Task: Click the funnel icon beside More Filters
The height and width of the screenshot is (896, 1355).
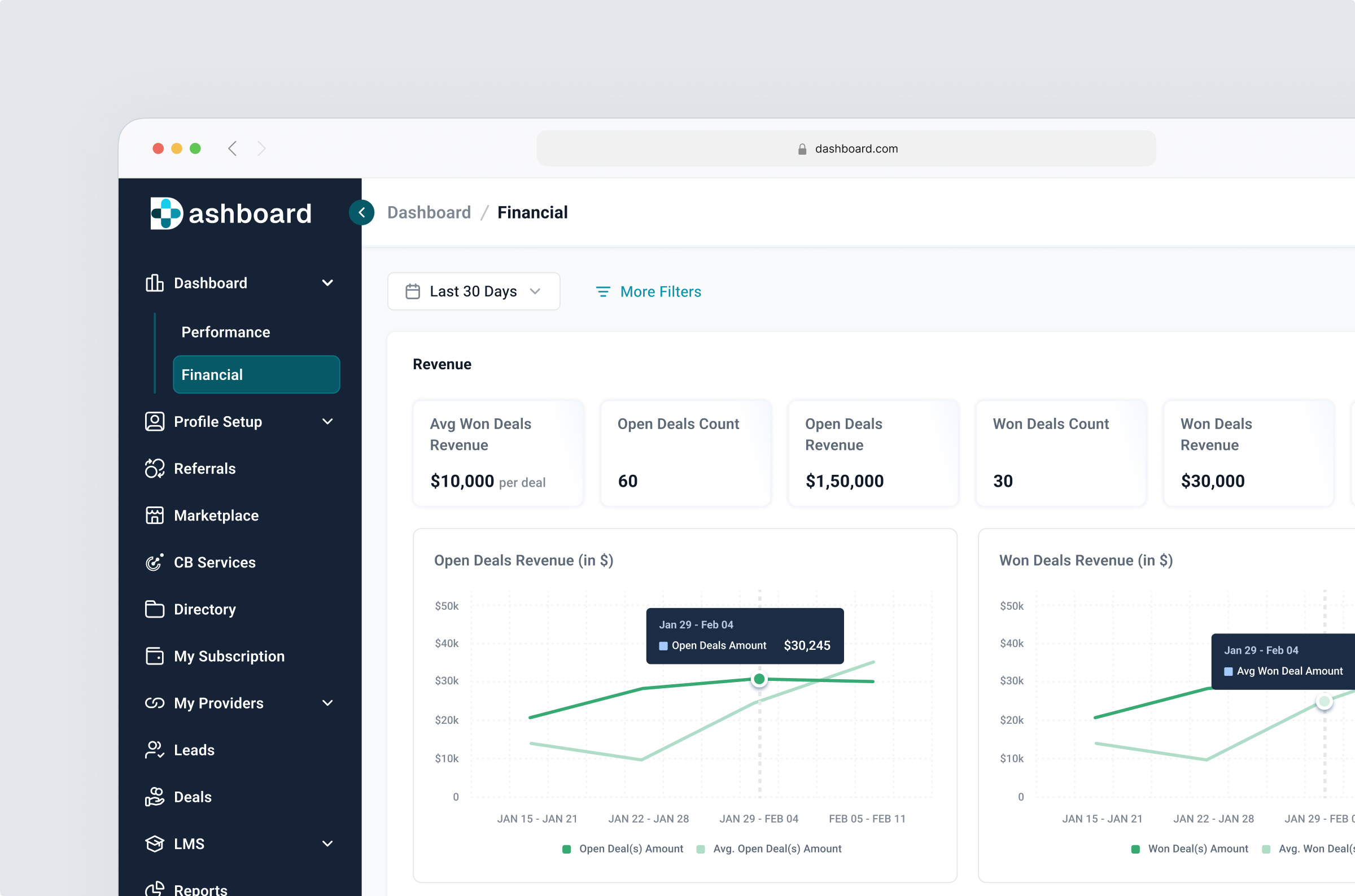Action: [x=602, y=291]
